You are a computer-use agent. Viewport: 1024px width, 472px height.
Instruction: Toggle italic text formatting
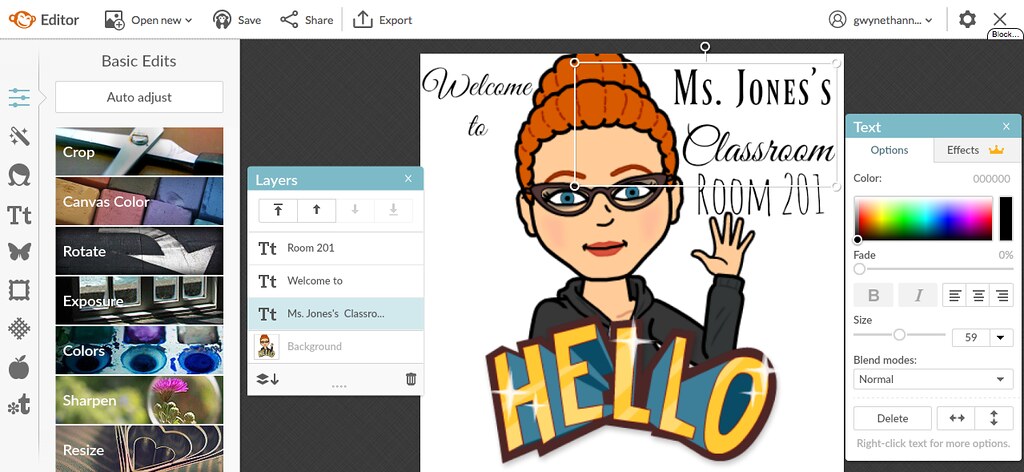(918, 295)
